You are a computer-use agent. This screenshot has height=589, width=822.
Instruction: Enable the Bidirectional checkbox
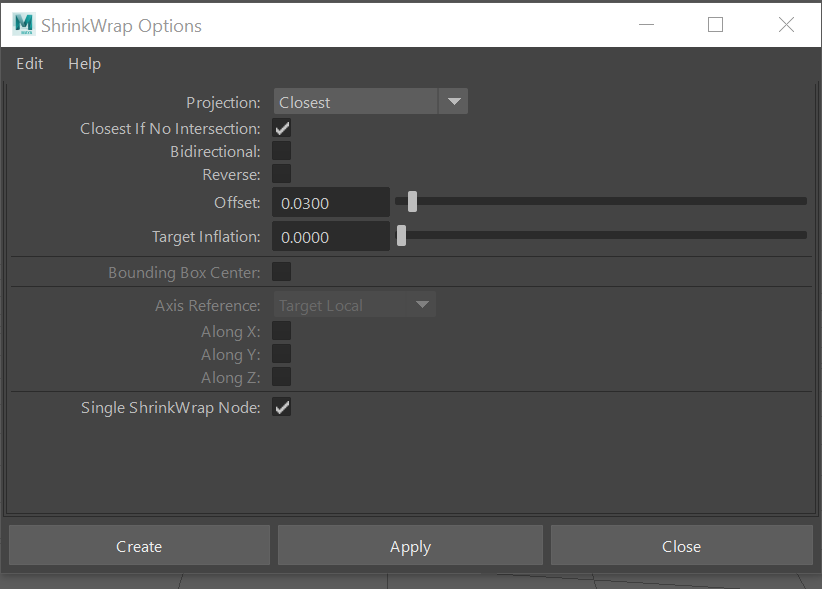pyautogui.click(x=282, y=151)
